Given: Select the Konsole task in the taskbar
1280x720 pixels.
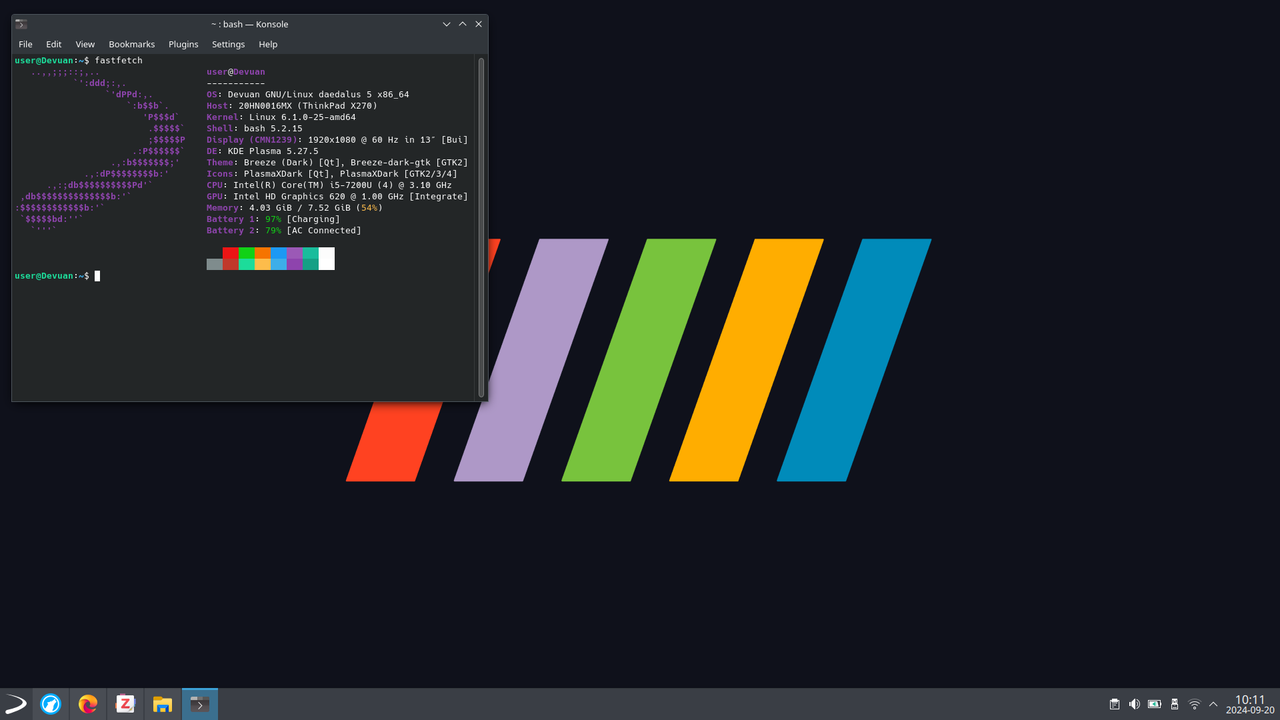Looking at the screenshot, I should [x=200, y=704].
